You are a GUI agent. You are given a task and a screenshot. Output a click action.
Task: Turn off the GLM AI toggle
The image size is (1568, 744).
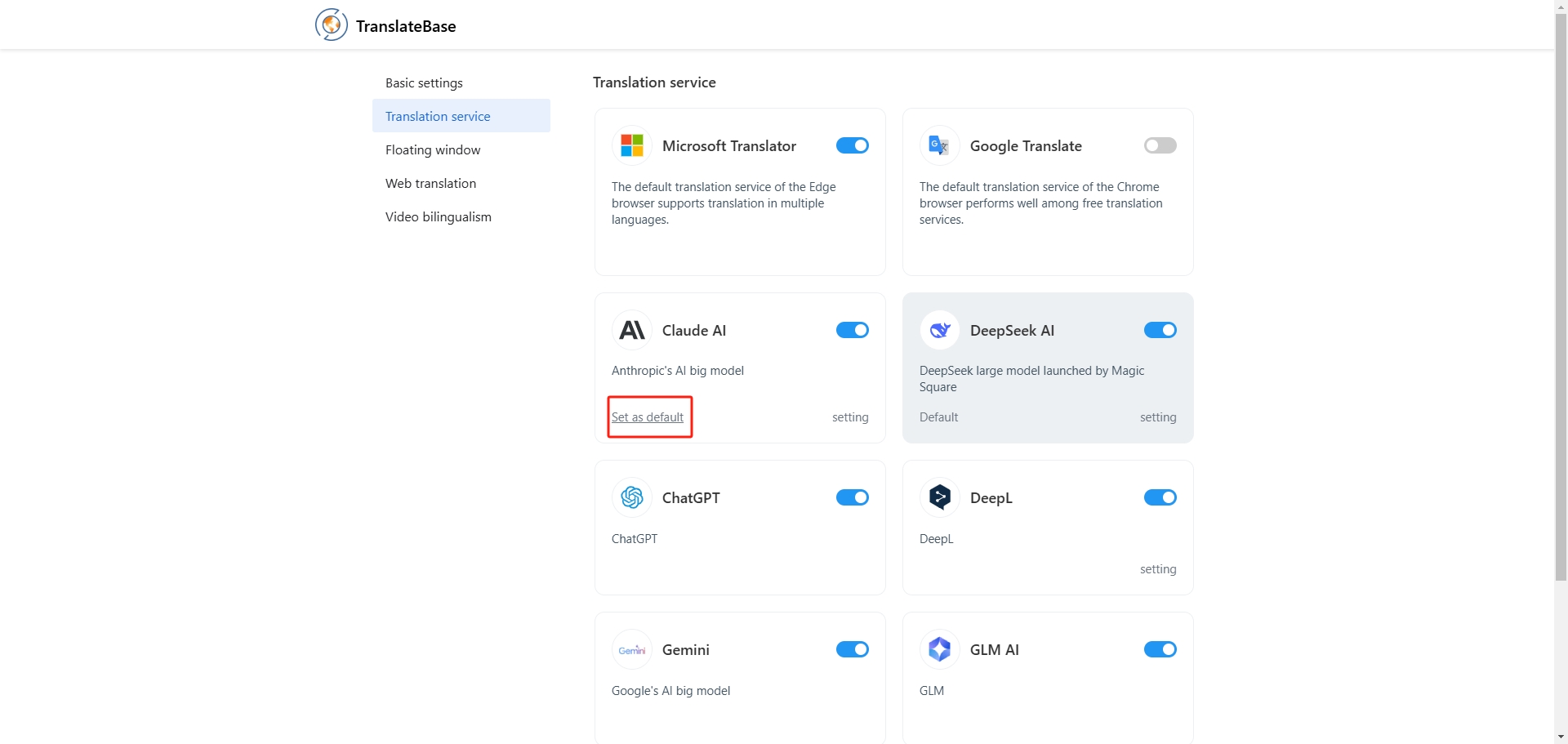(x=1160, y=649)
